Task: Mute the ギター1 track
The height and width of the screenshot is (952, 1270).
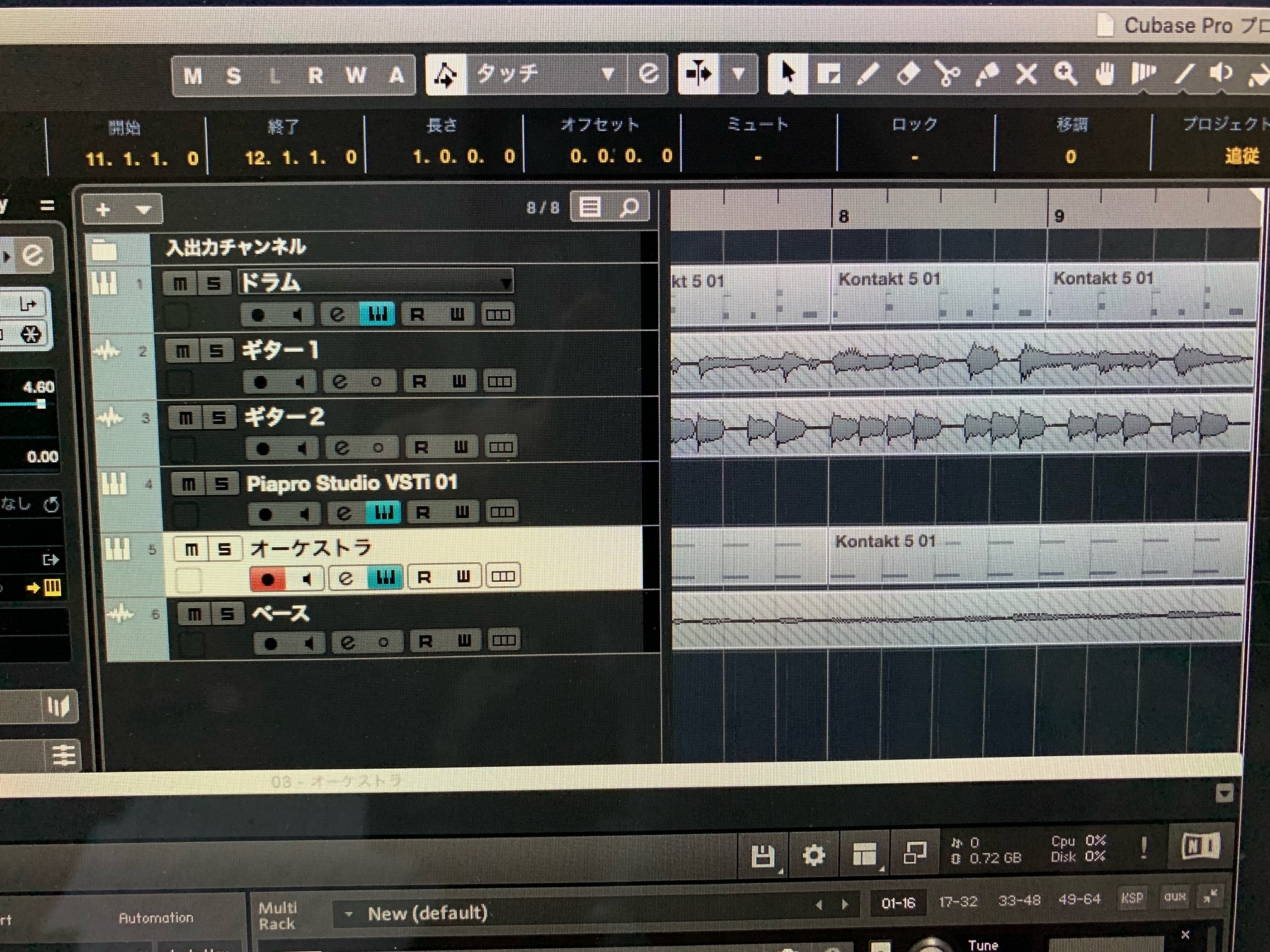Action: click(182, 351)
